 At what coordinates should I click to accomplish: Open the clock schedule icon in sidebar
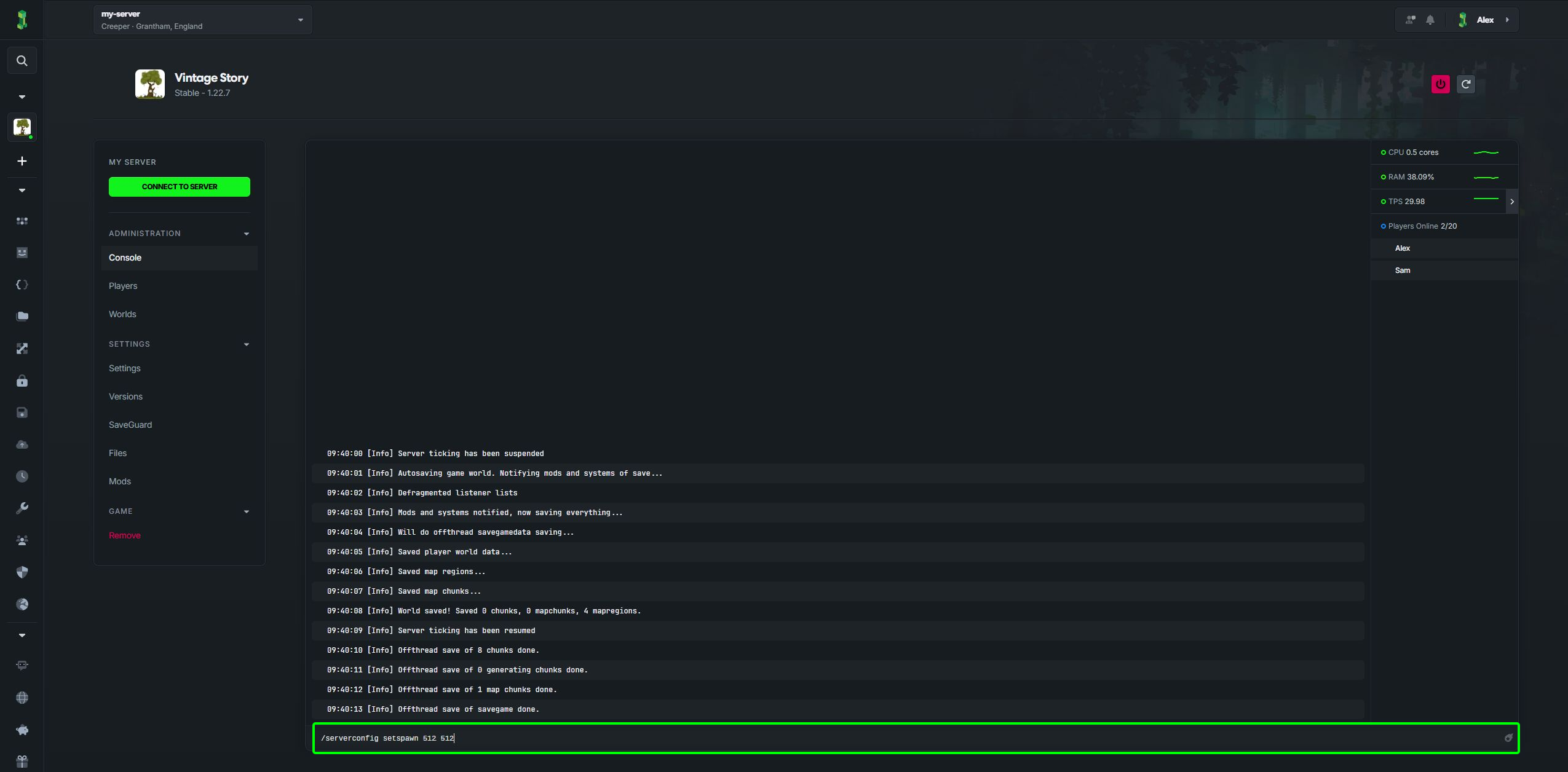coord(22,476)
